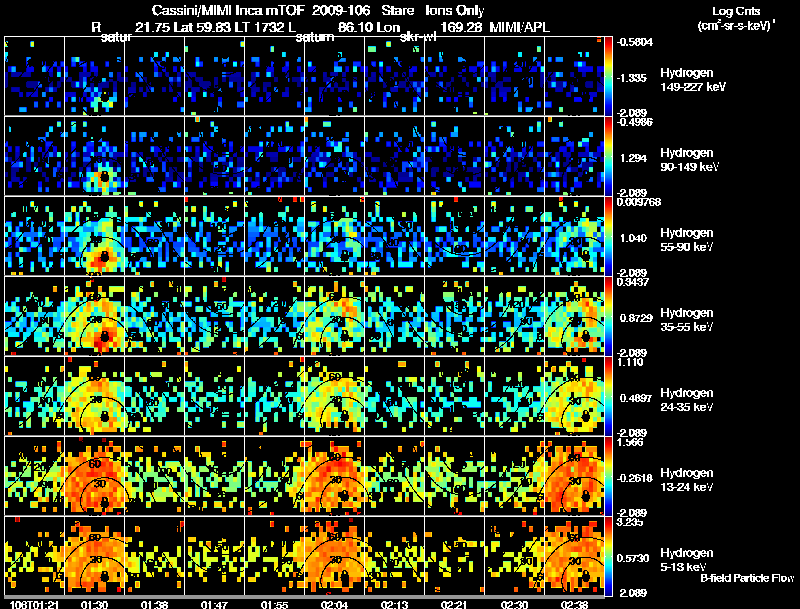Select the Hydrogen 149-227 keV image at 02:13

[394, 76]
